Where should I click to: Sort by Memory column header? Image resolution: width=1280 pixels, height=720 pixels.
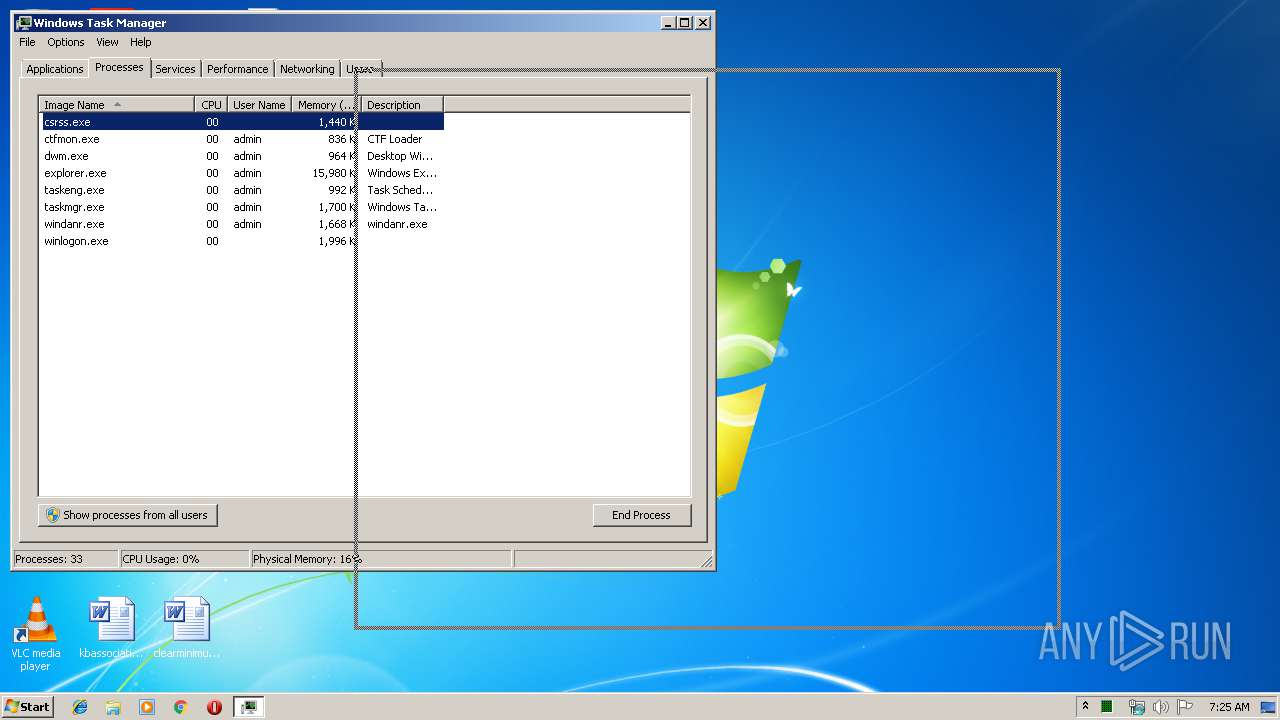[x=326, y=104]
